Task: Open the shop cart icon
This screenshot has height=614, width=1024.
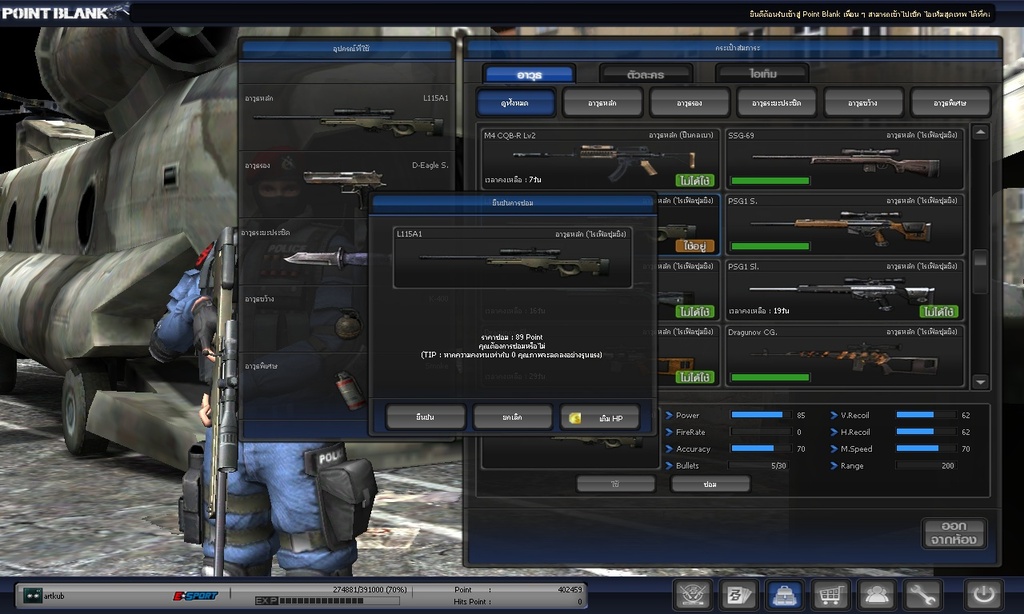Action: pos(830,594)
